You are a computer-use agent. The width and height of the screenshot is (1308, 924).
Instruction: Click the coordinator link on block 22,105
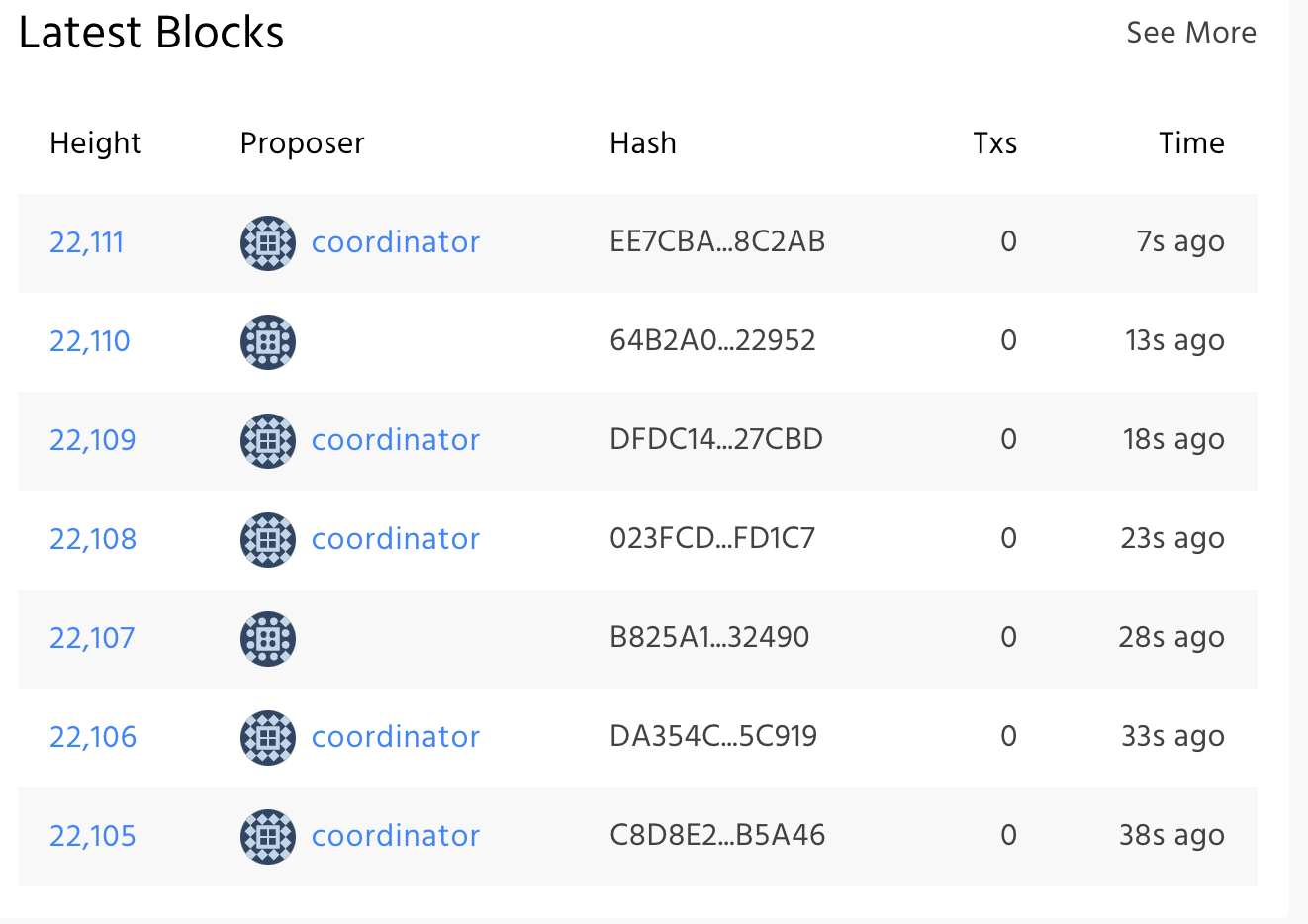pos(395,836)
